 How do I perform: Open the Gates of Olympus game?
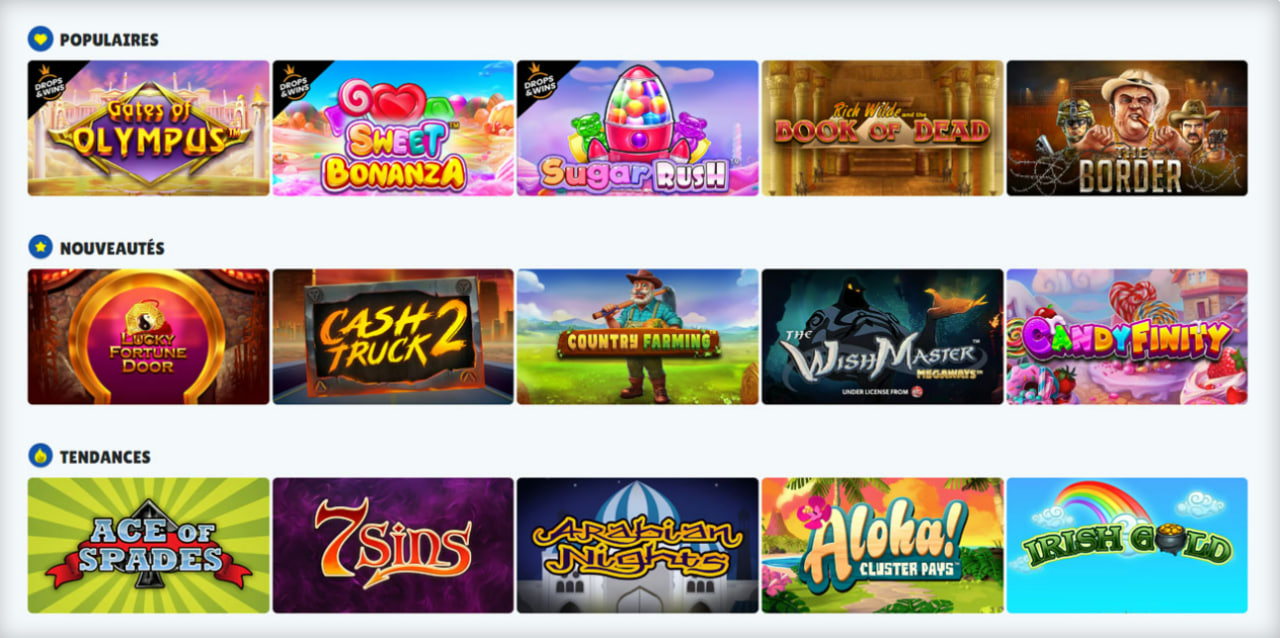[x=149, y=128]
